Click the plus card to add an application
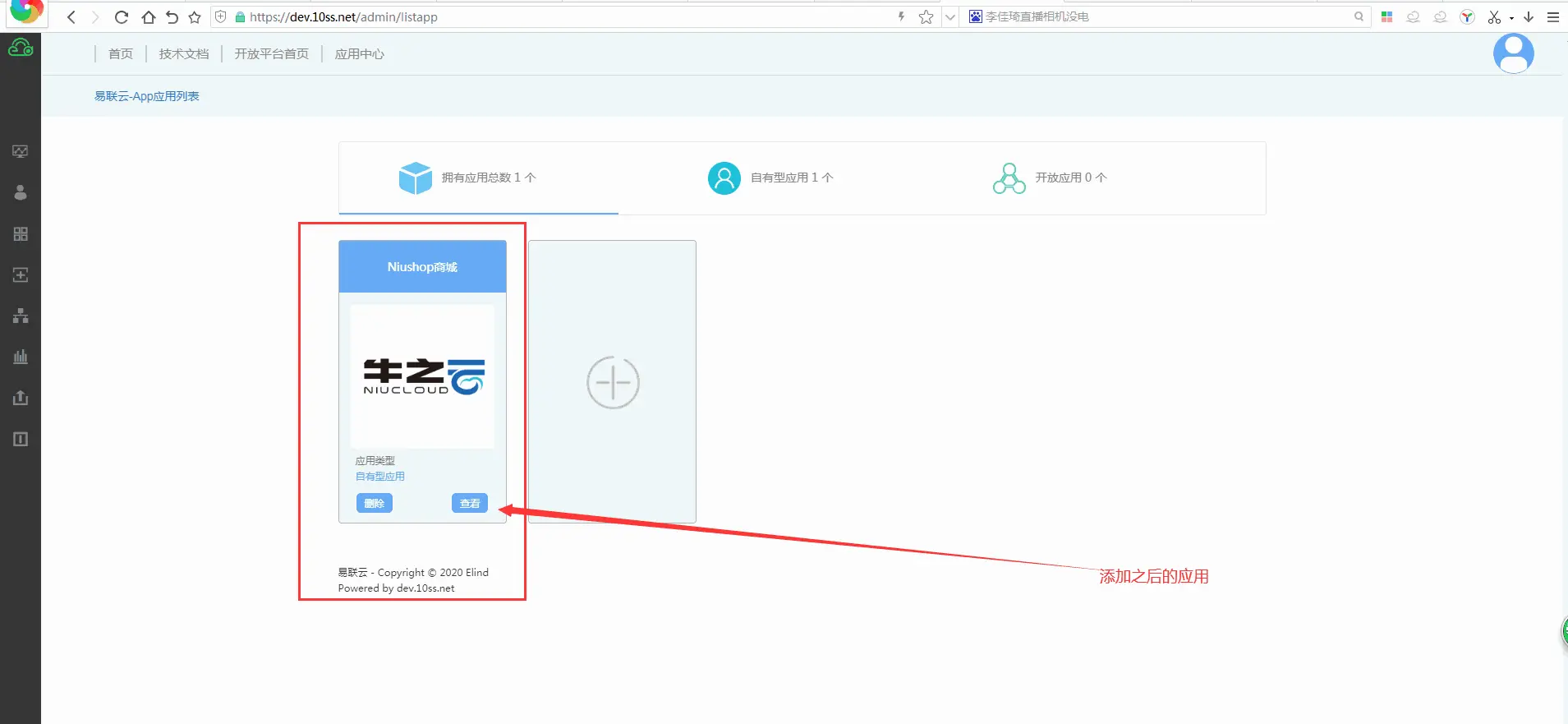 coord(613,382)
